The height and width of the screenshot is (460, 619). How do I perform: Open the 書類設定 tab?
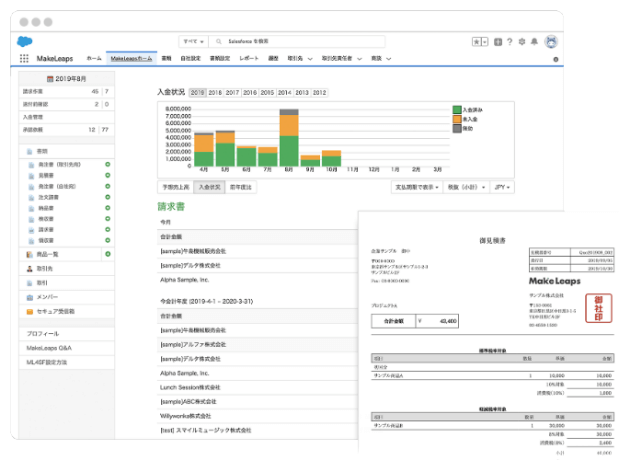(219, 58)
